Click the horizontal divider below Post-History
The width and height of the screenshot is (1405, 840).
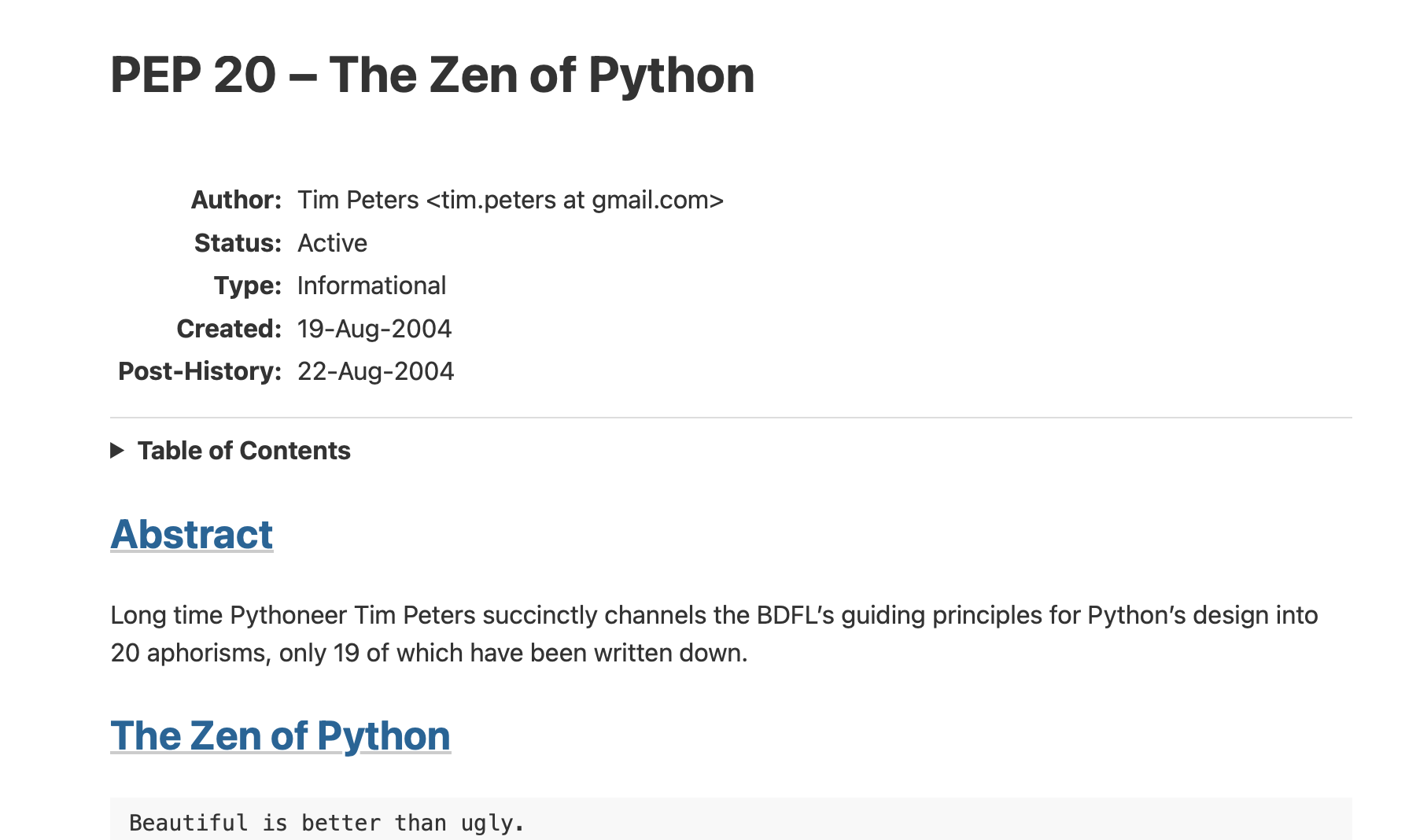pyautogui.click(x=731, y=418)
